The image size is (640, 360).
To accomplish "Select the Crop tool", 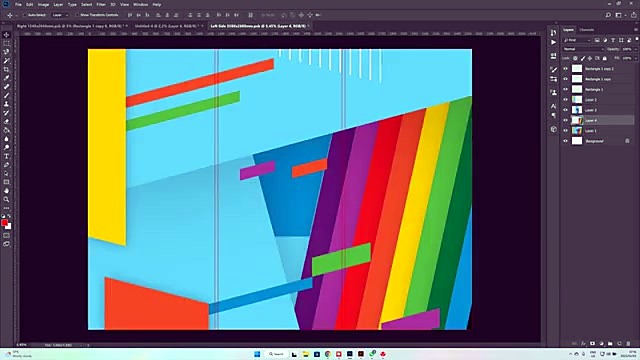I will pyautogui.click(x=7, y=69).
